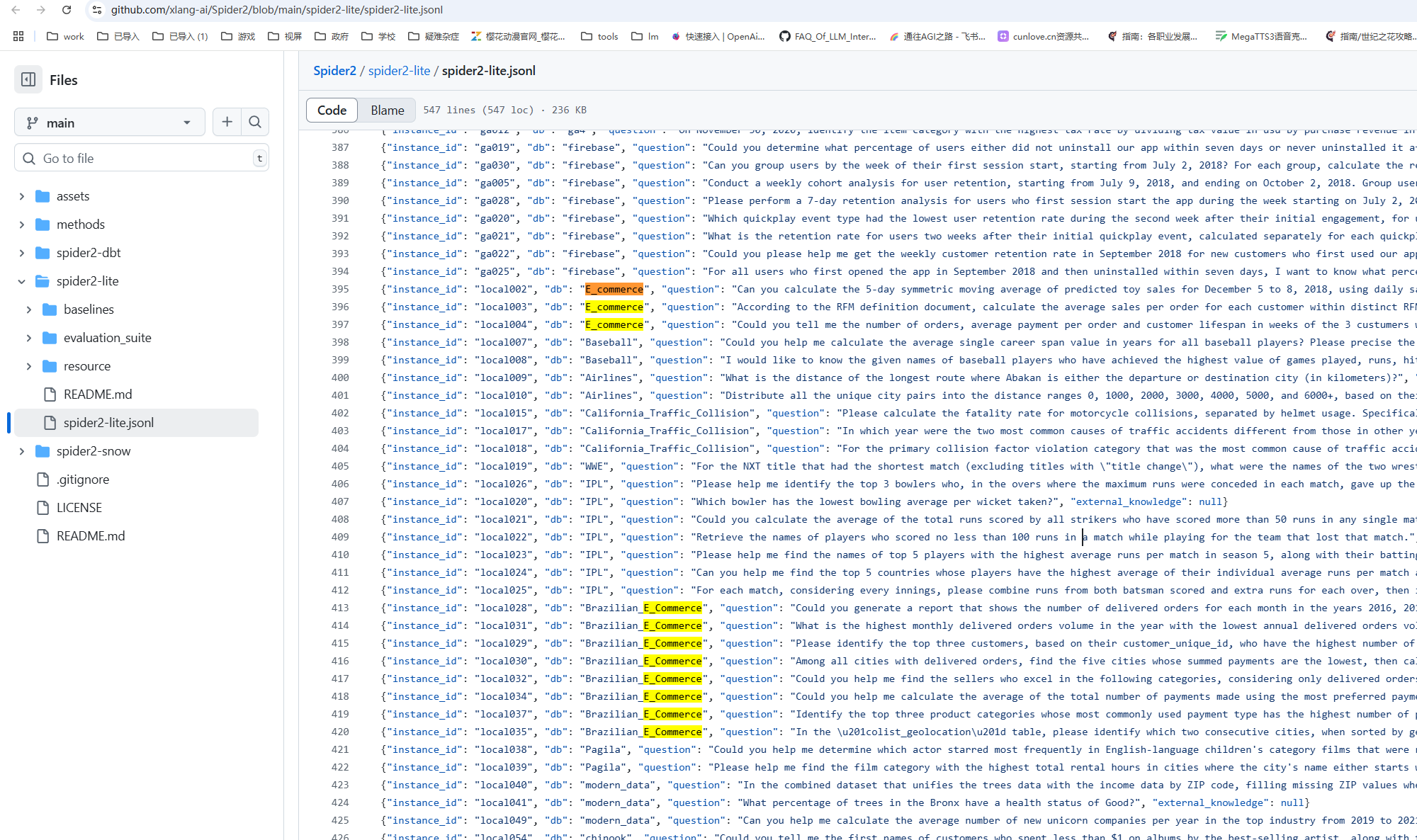Add file using plus icon button
1417x840 pixels.
(227, 123)
